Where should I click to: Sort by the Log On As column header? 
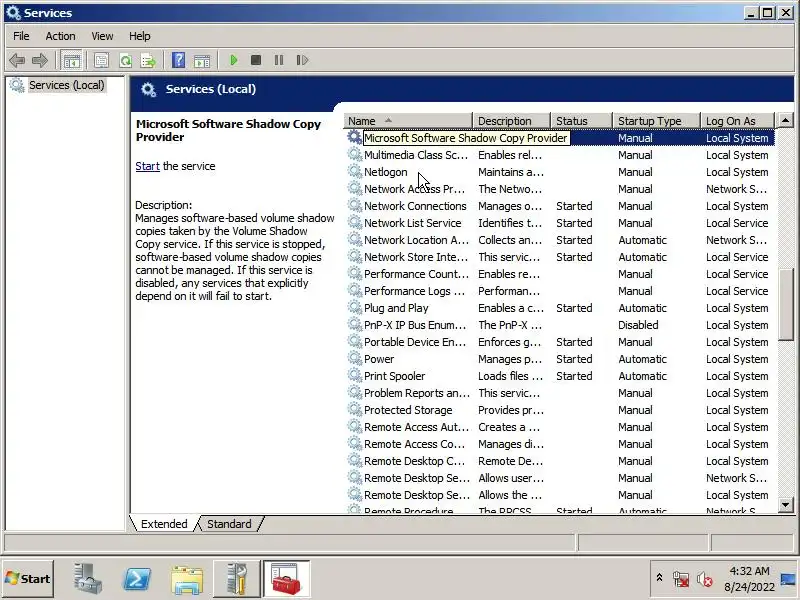tap(737, 121)
